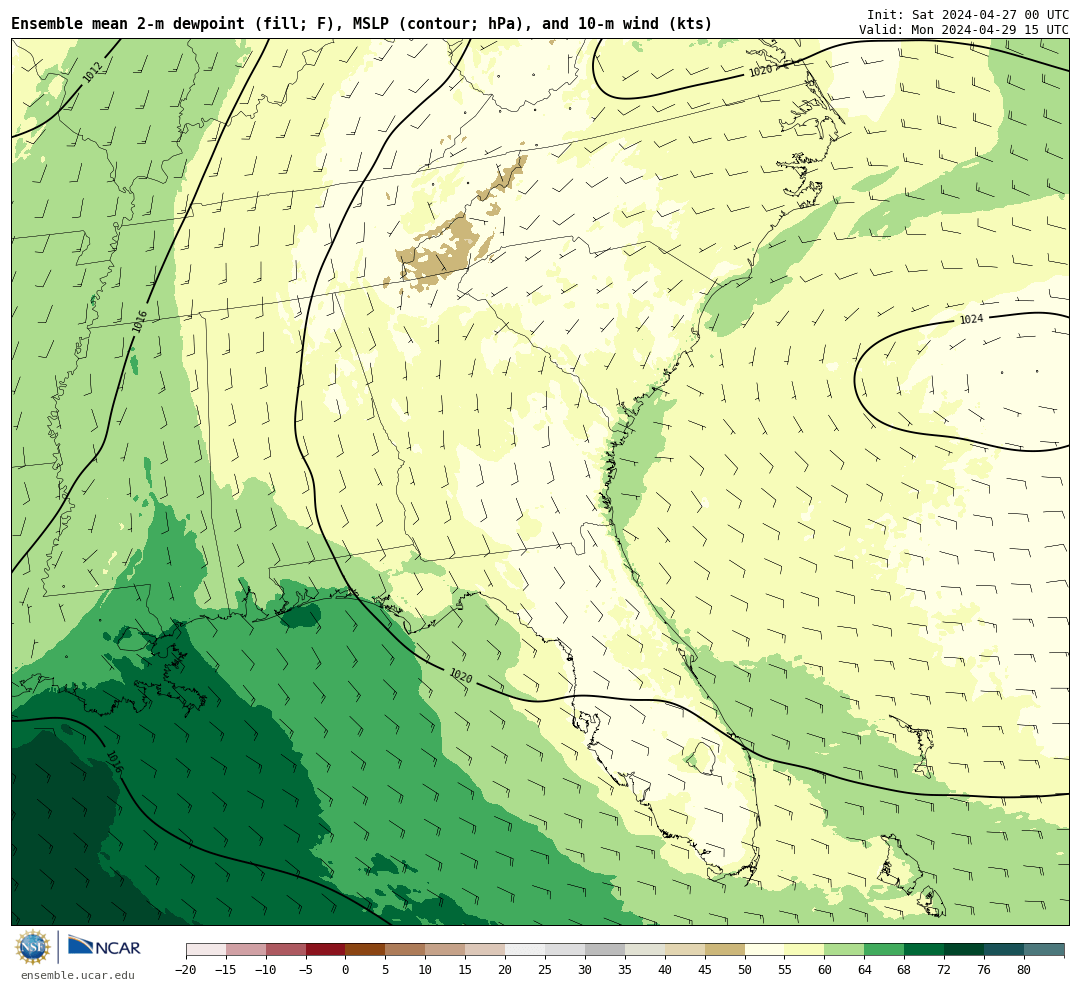This screenshot has width=1080, height=988.
Task: Pick the 64 to 68 medium green swatch
Action: tap(885, 949)
